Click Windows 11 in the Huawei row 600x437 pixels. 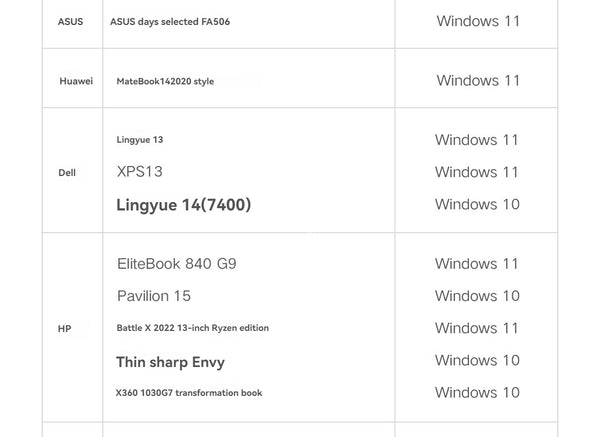pyautogui.click(x=478, y=81)
